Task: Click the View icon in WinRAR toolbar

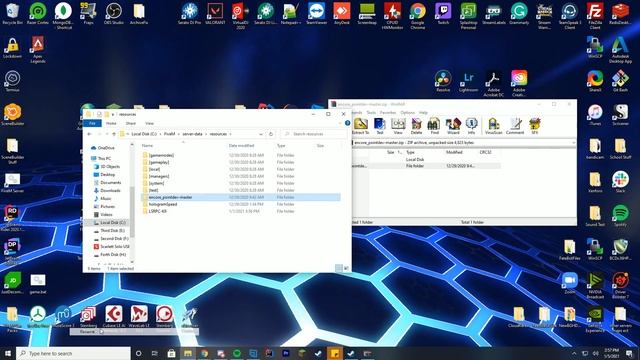Action: [x=398, y=126]
